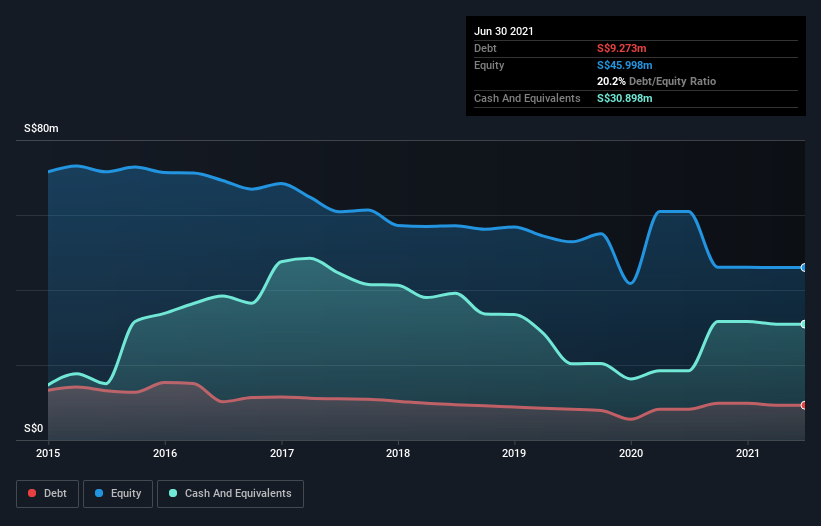Select the 2018 x-axis label
The image size is (821, 526).
pyautogui.click(x=398, y=453)
